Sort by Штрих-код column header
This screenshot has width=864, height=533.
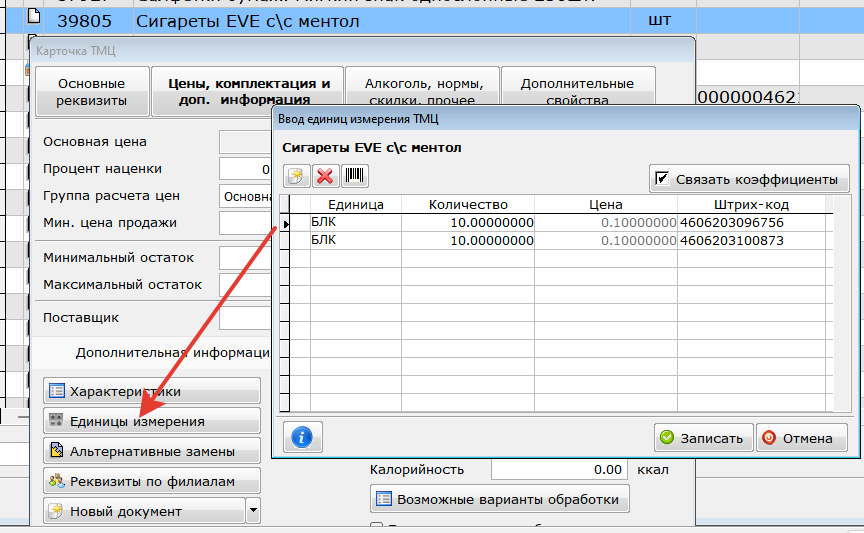751,204
